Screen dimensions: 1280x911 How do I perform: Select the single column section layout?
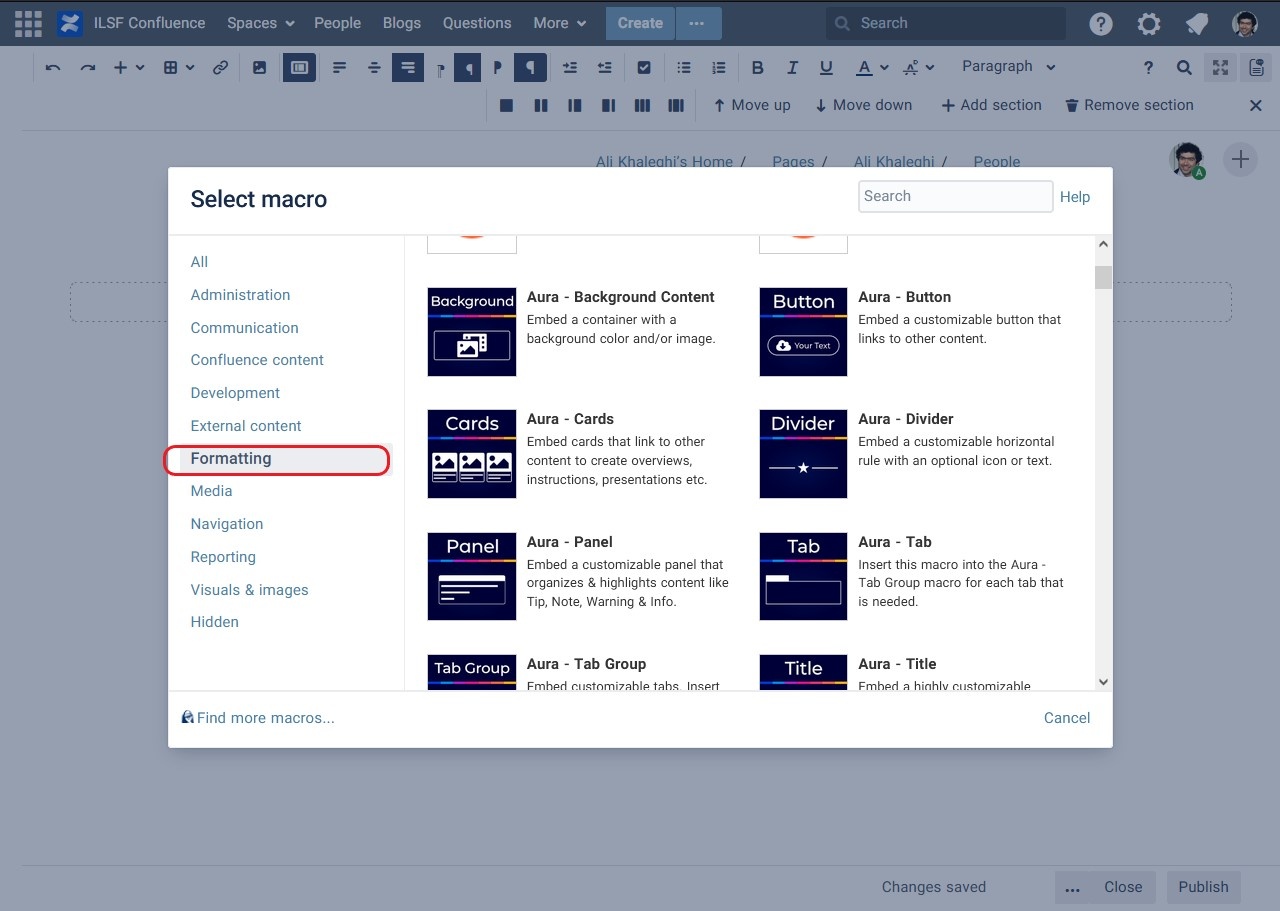coord(507,106)
